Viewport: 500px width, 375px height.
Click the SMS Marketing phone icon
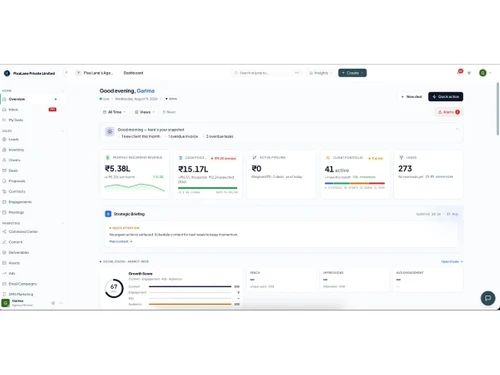pyautogui.click(x=4, y=294)
